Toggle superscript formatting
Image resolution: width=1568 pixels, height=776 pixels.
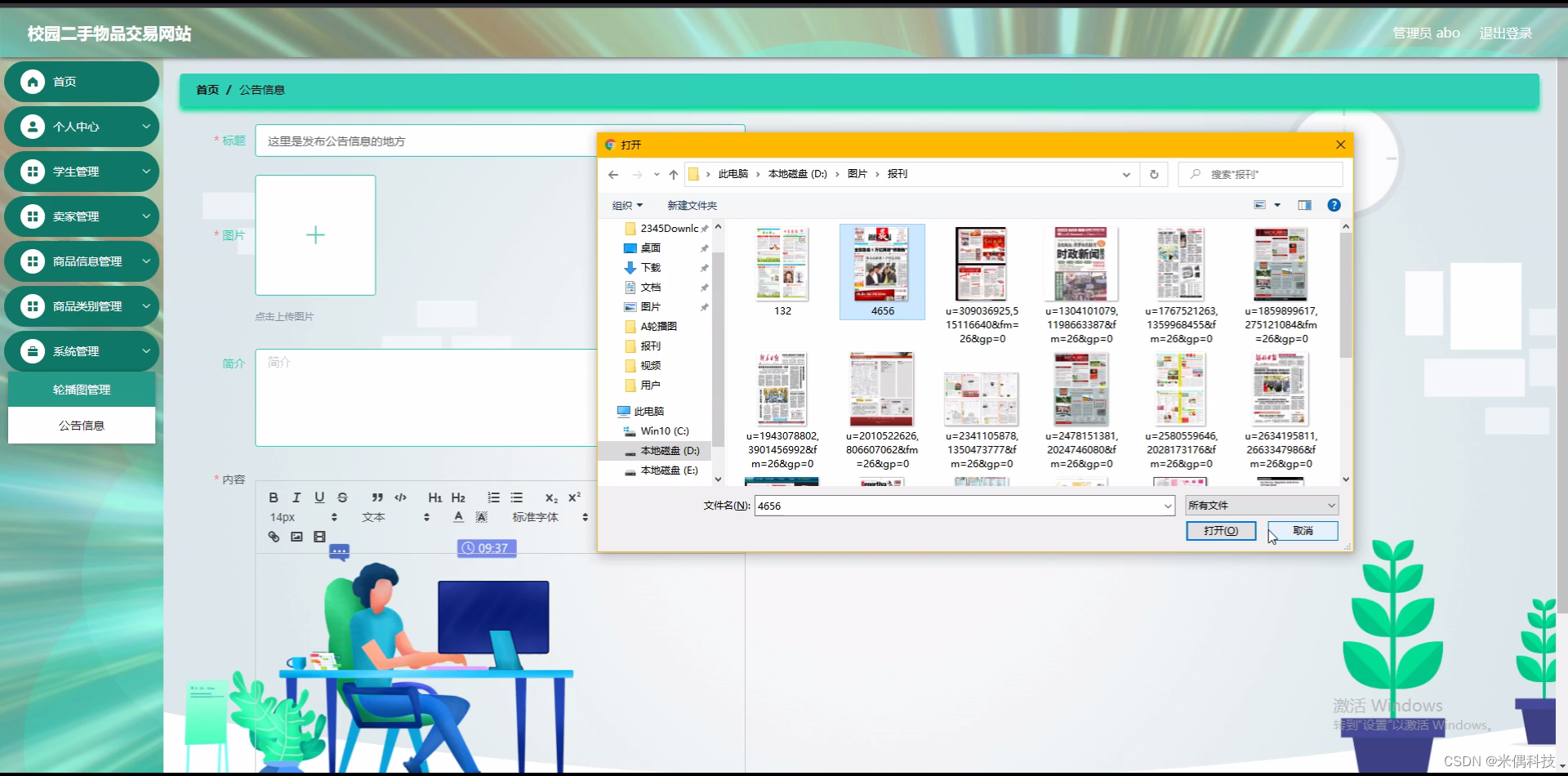tap(574, 497)
